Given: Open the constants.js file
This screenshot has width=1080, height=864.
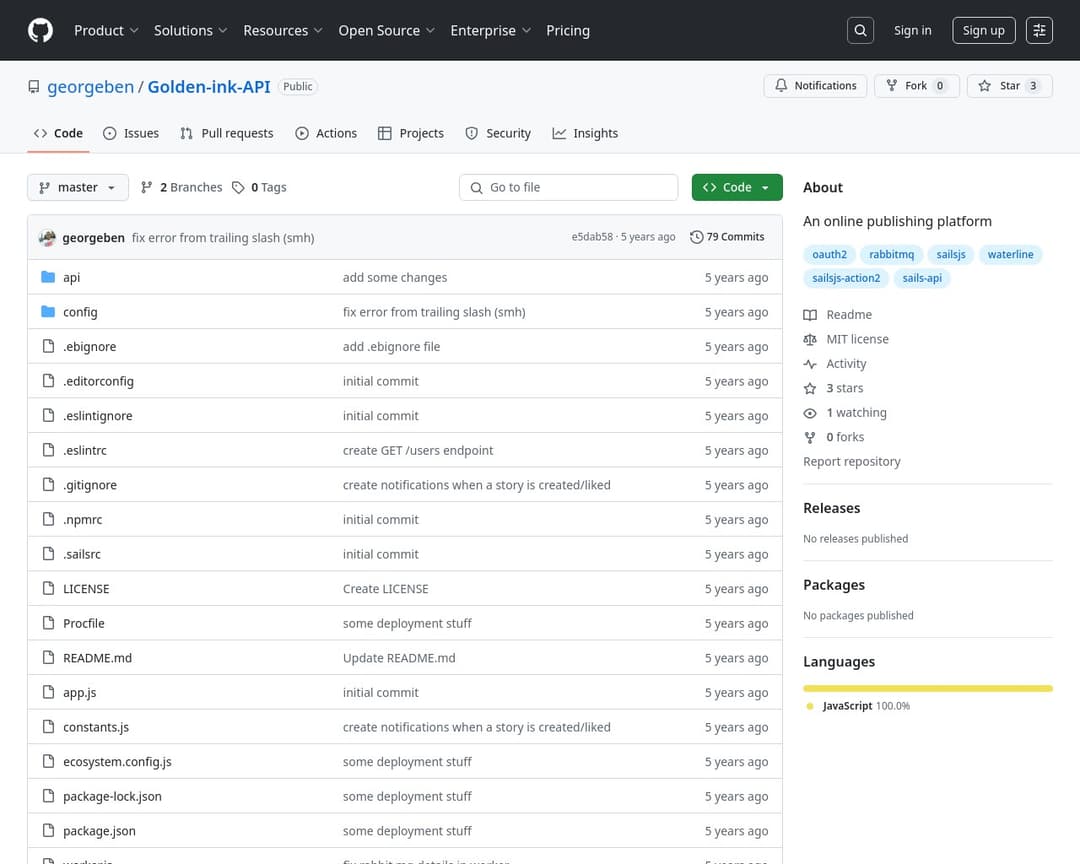Looking at the screenshot, I should click(96, 727).
